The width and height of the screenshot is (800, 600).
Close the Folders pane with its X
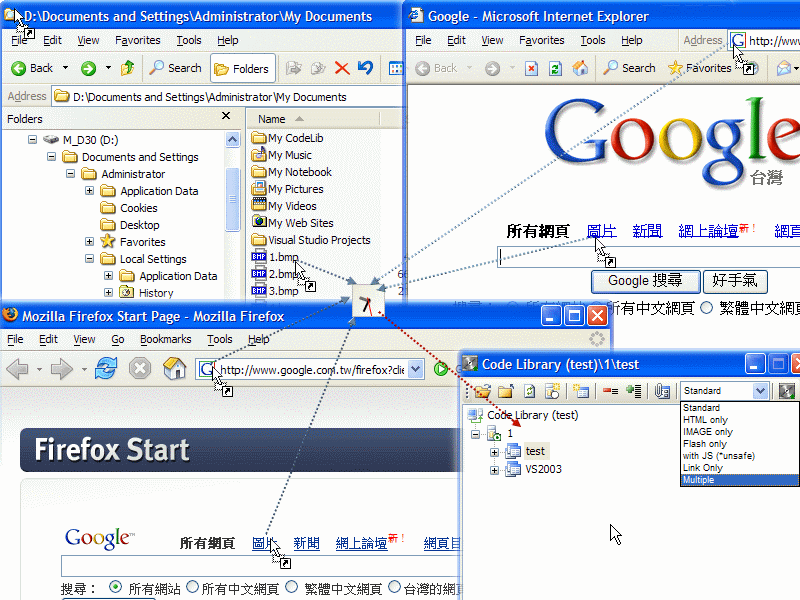[x=226, y=116]
